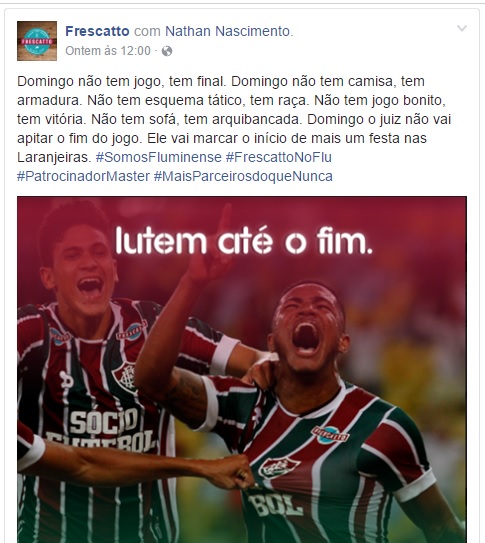Open the #SomosFluminense hashtag
This screenshot has height=543, width=485.
[x=159, y=157]
